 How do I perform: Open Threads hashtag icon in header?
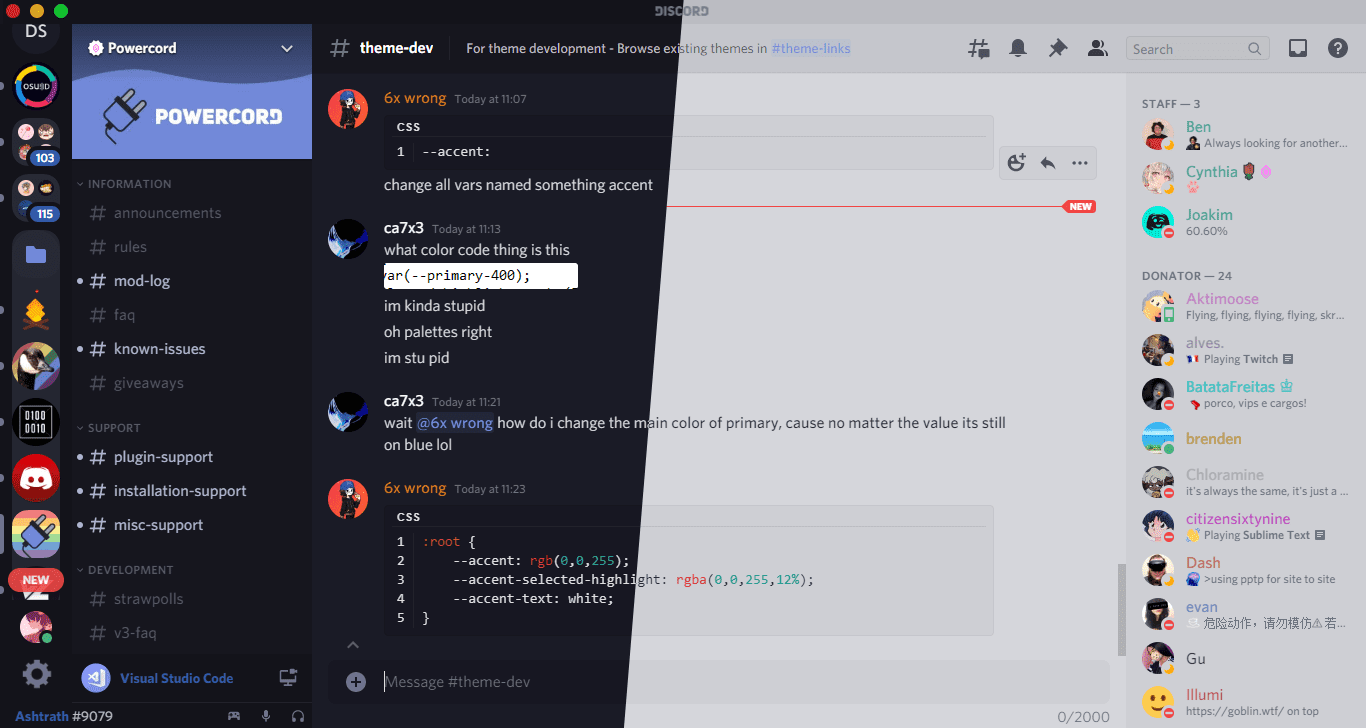[x=979, y=48]
